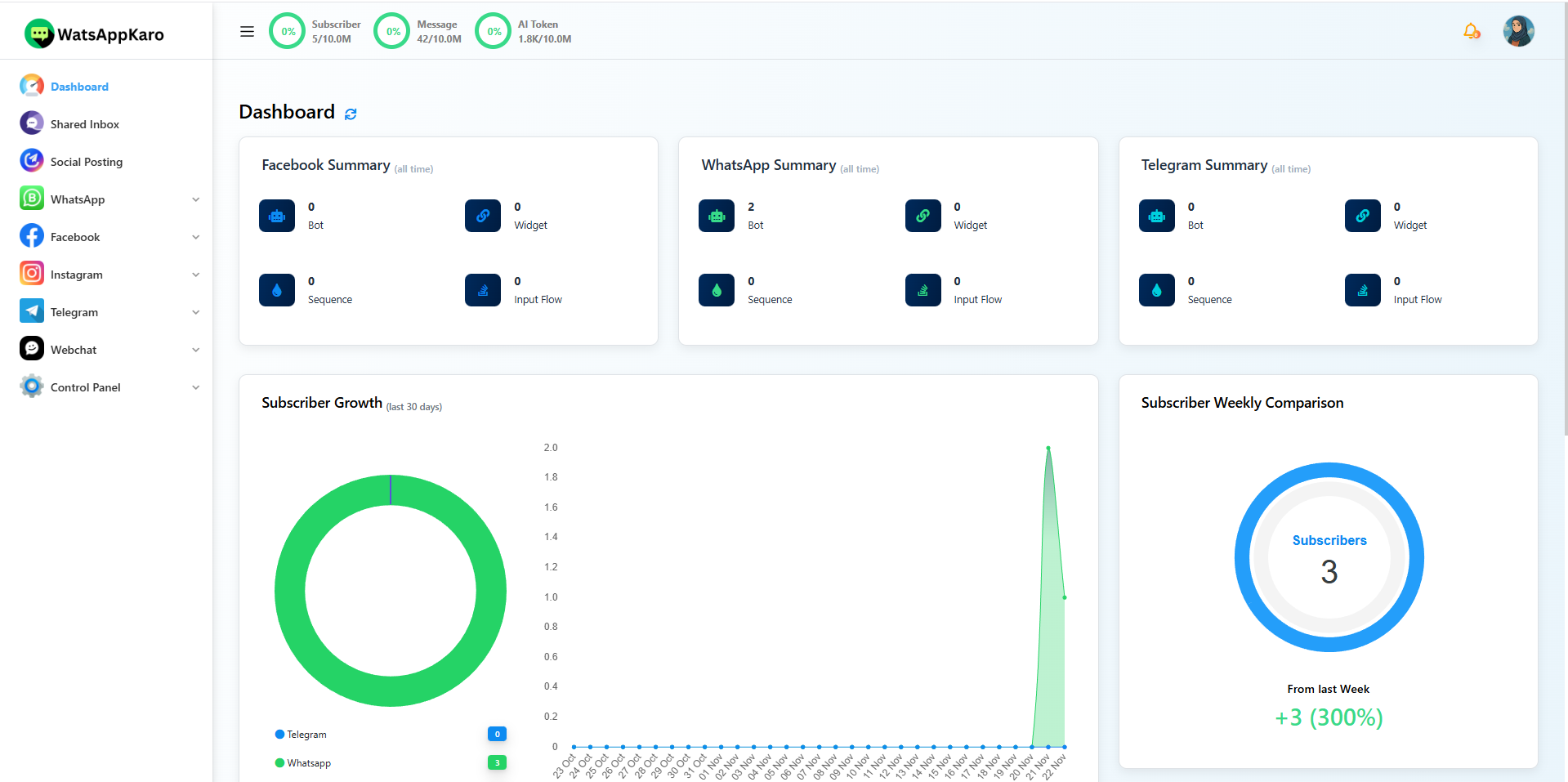This screenshot has height=782, width=1568.
Task: Click the Subscriber Growth heading
Action: 322,403
